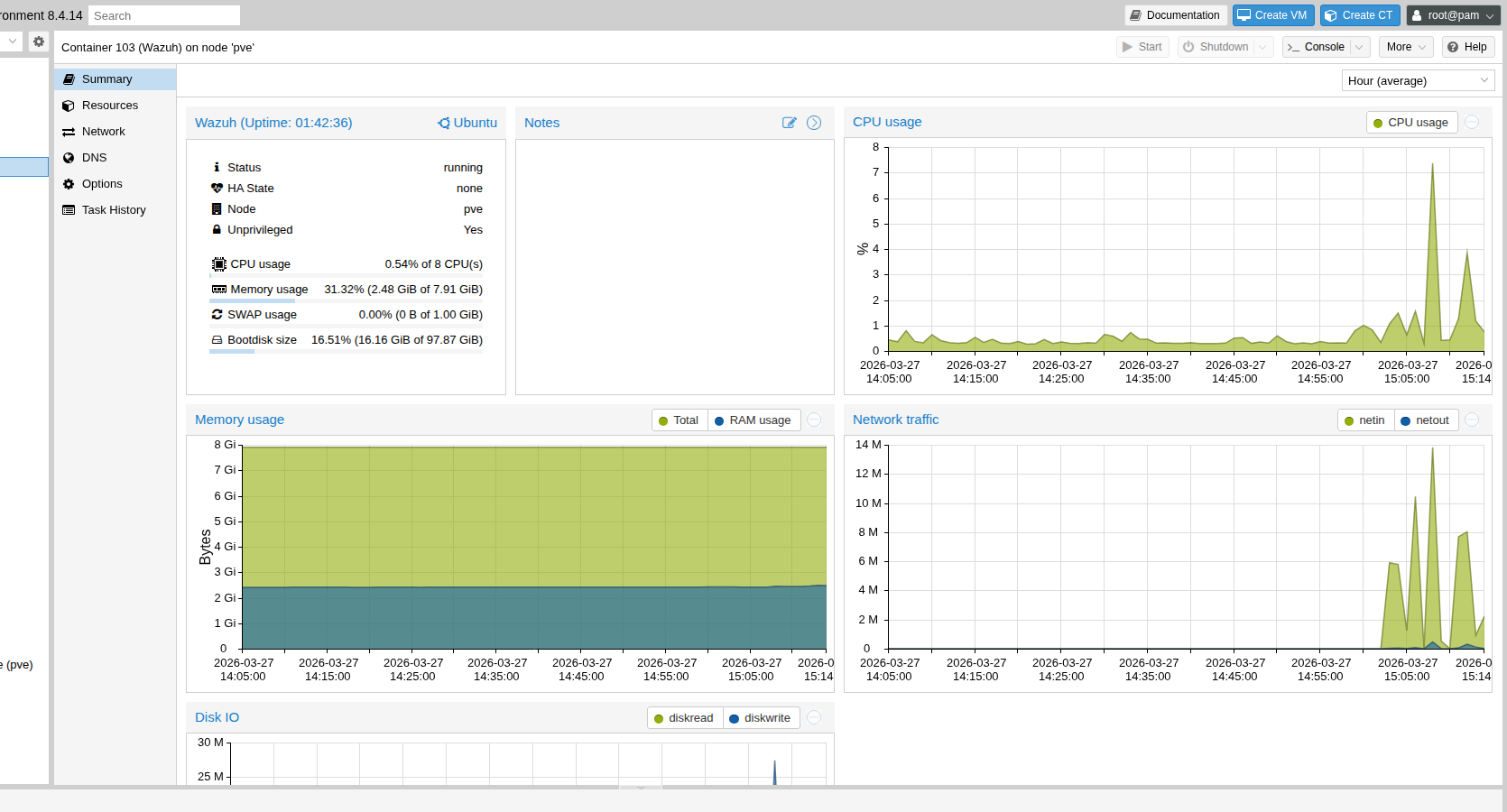Click the Shutdown button
1507x812 pixels.
(1216, 47)
